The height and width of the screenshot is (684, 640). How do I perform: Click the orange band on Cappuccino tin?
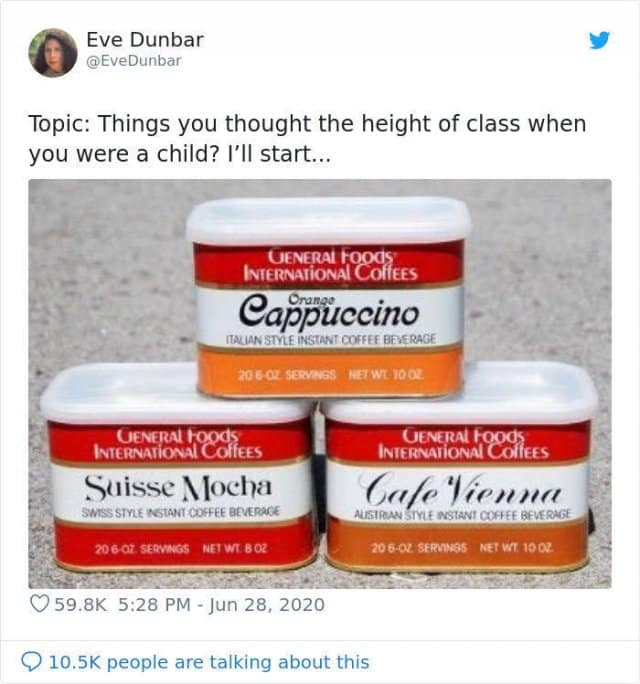tap(329, 373)
